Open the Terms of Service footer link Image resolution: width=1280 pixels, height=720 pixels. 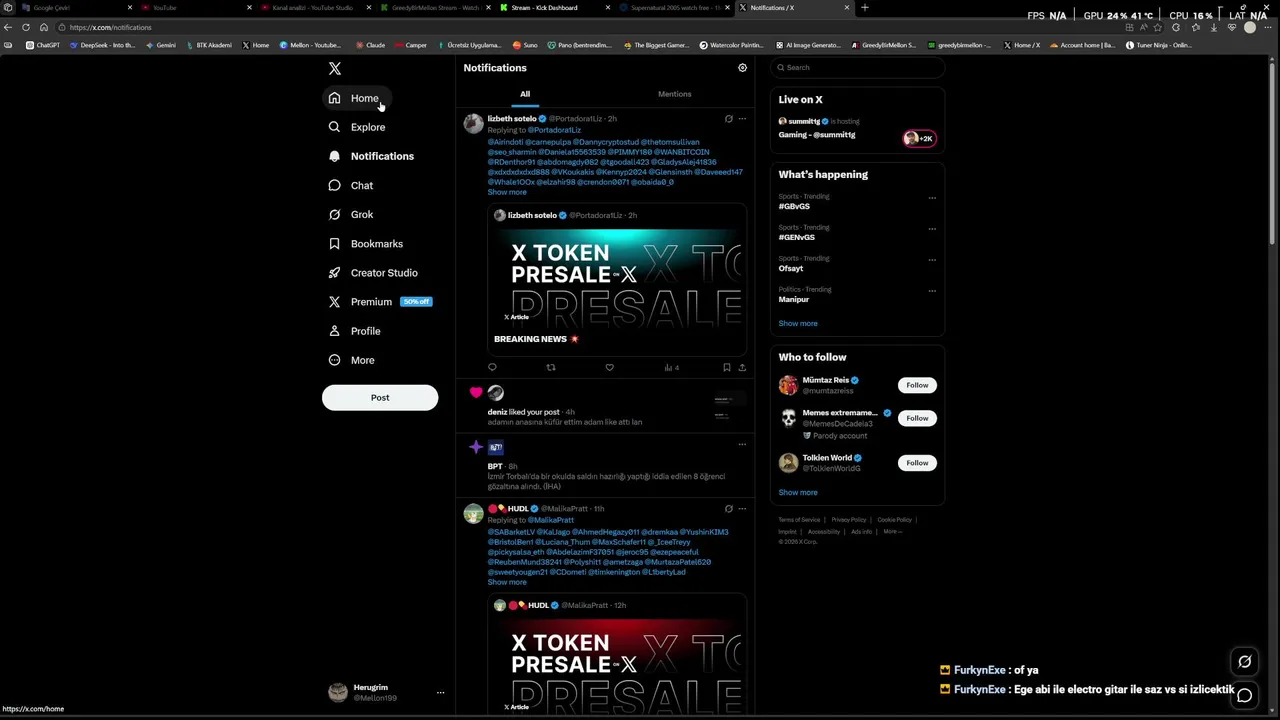pos(799,520)
